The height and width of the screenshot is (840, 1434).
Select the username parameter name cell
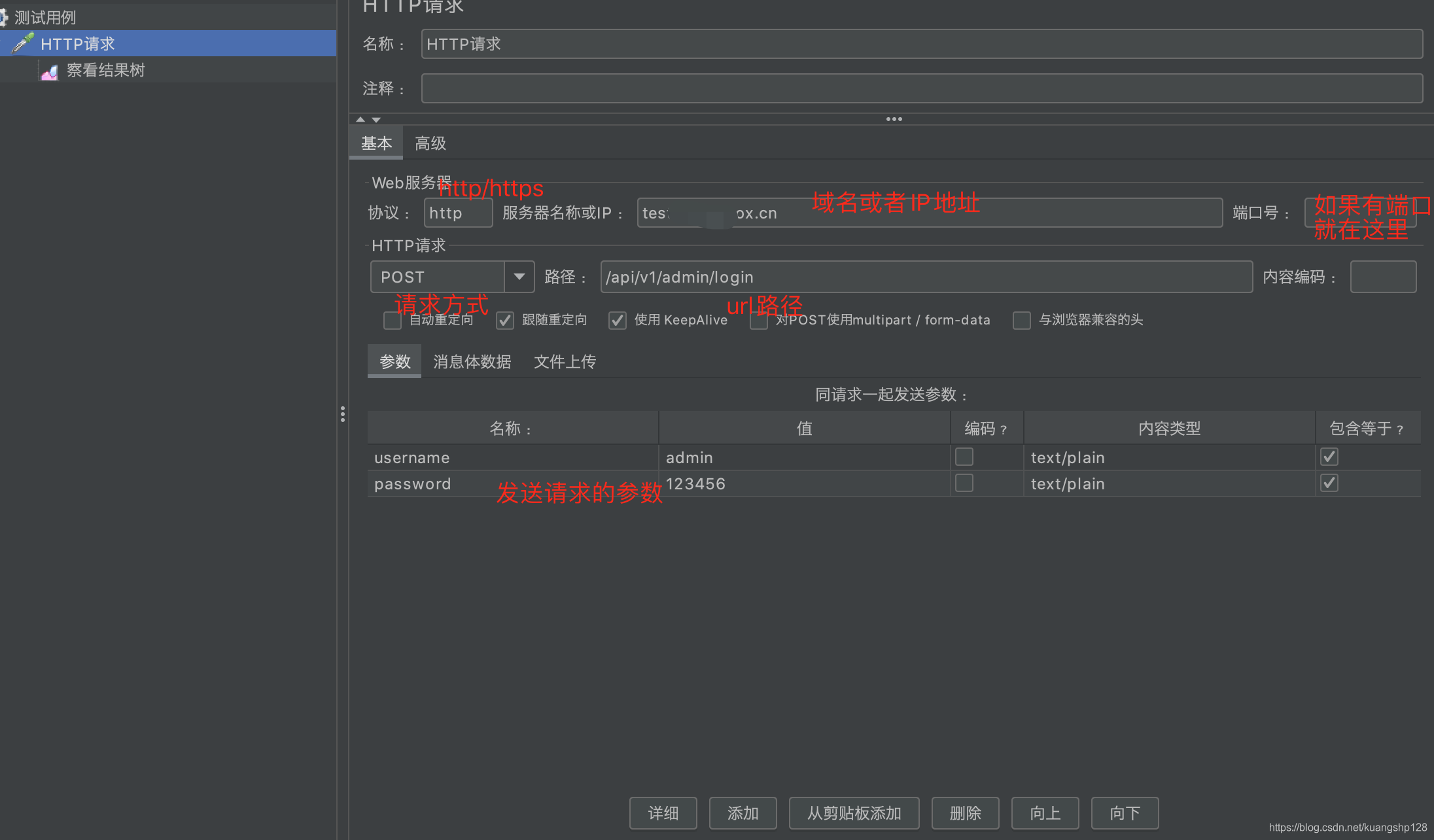pyautogui.click(x=513, y=457)
